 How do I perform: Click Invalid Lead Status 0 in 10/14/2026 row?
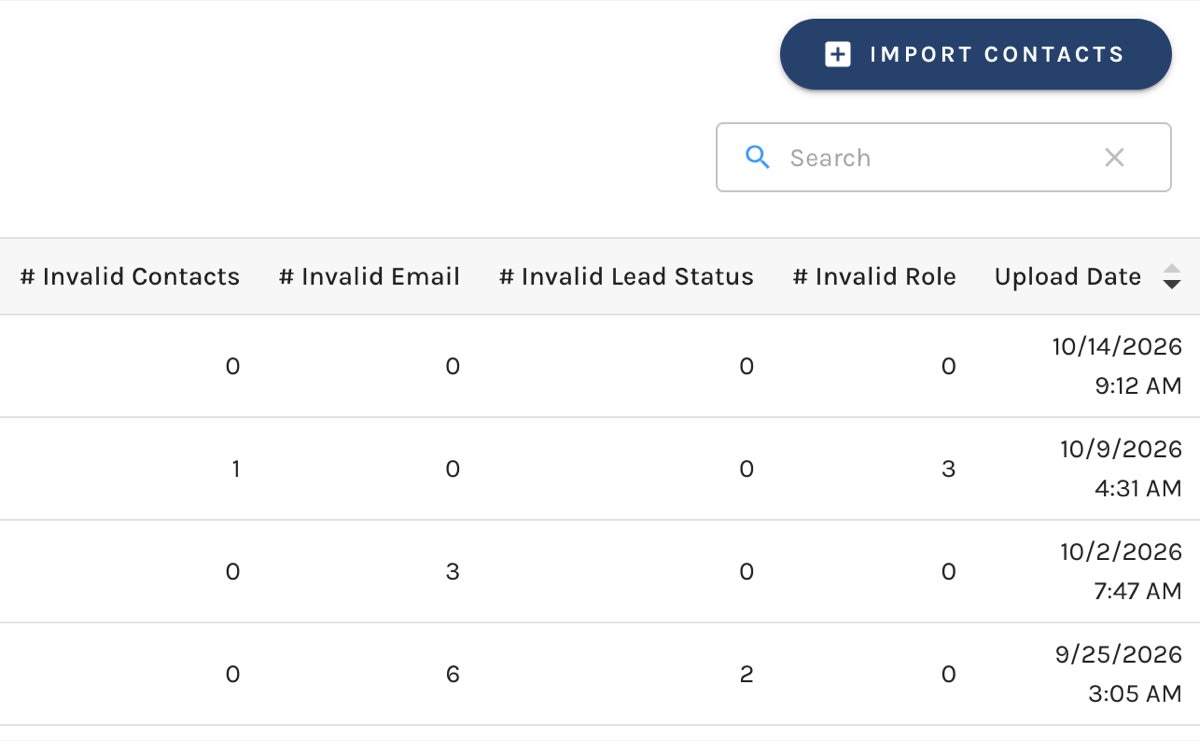click(x=746, y=366)
